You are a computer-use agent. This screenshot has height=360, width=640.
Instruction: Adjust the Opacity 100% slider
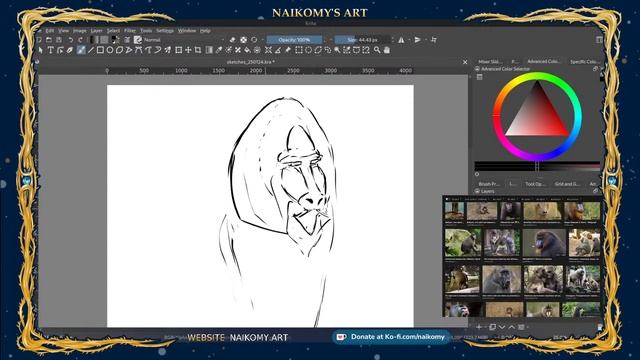[294, 40]
